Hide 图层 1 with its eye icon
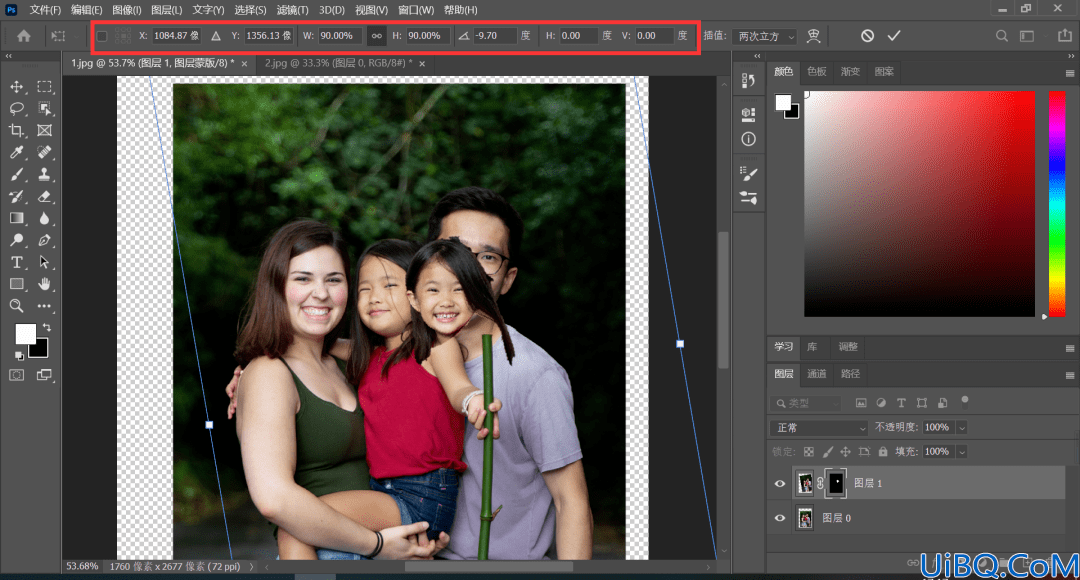 (780, 484)
